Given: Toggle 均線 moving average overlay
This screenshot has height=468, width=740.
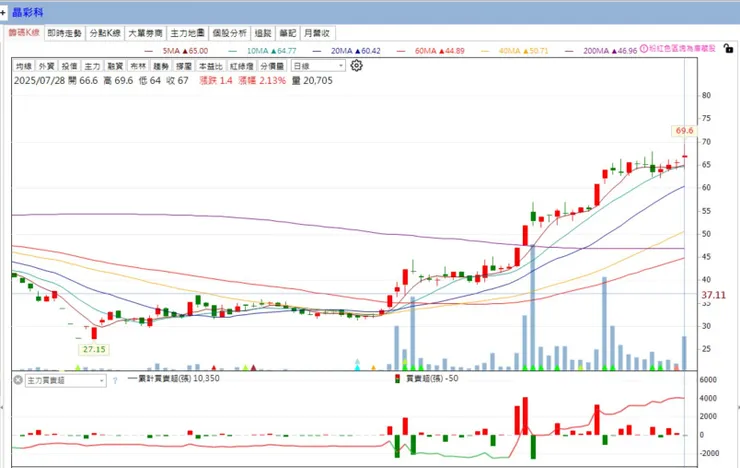Looking at the screenshot, I should click(24, 66).
